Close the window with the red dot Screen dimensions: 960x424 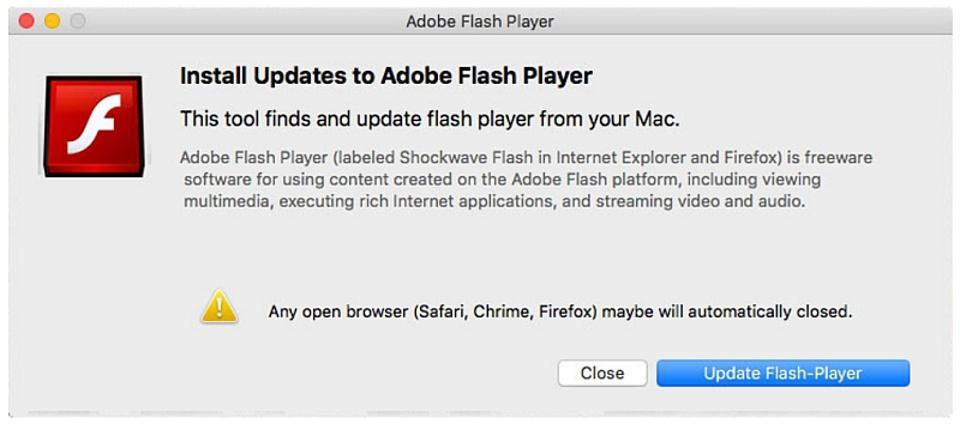click(x=27, y=21)
